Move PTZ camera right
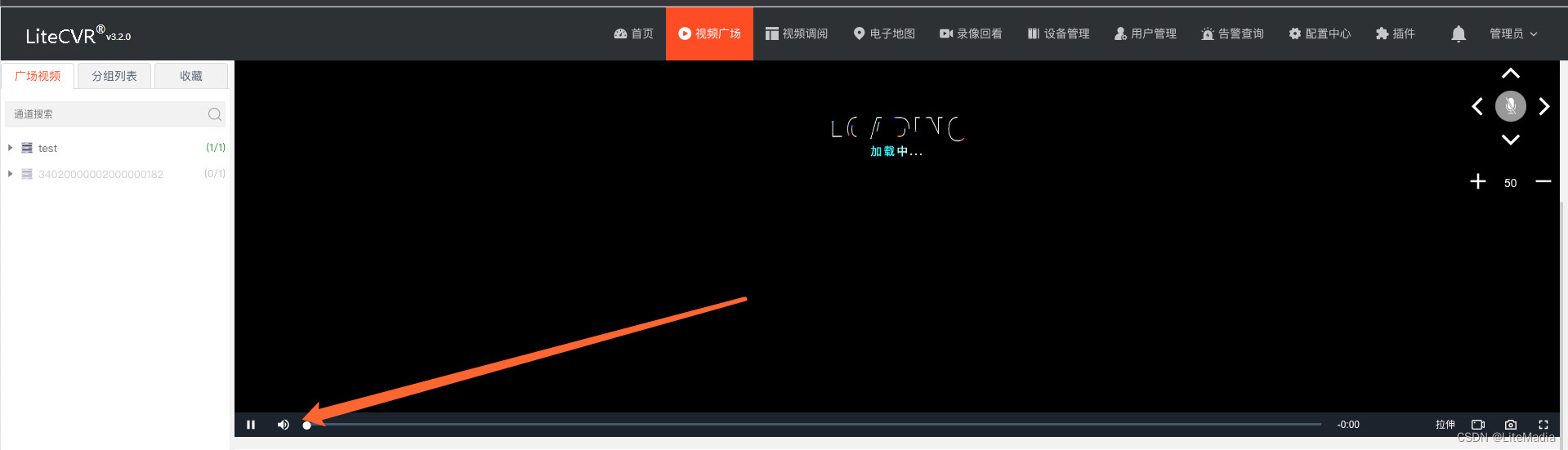This screenshot has width=1568, height=450. click(x=1544, y=106)
